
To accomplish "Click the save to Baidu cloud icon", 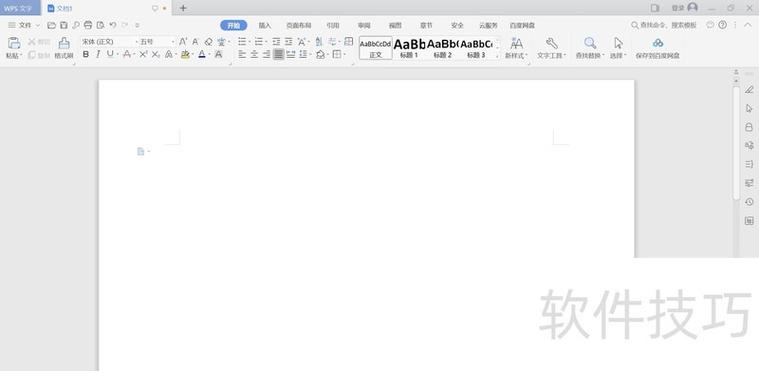I will [658, 43].
